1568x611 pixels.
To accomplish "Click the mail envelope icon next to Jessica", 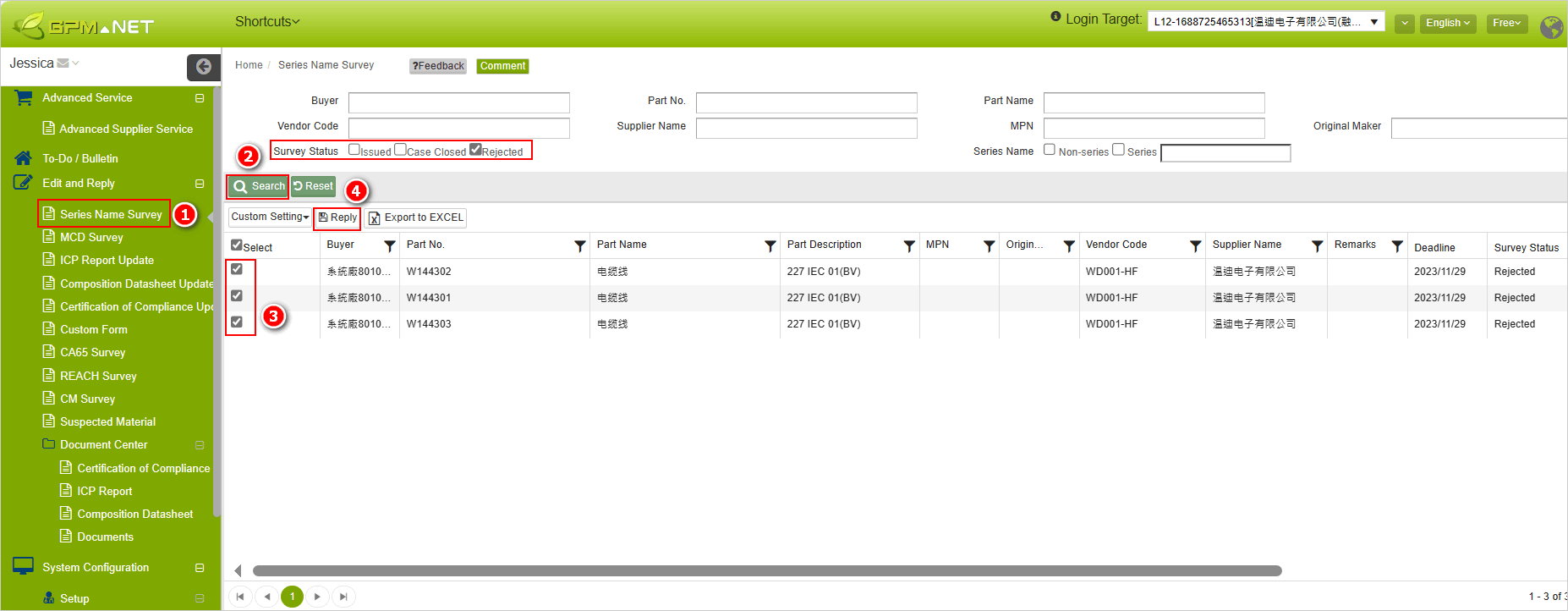I will (x=63, y=63).
